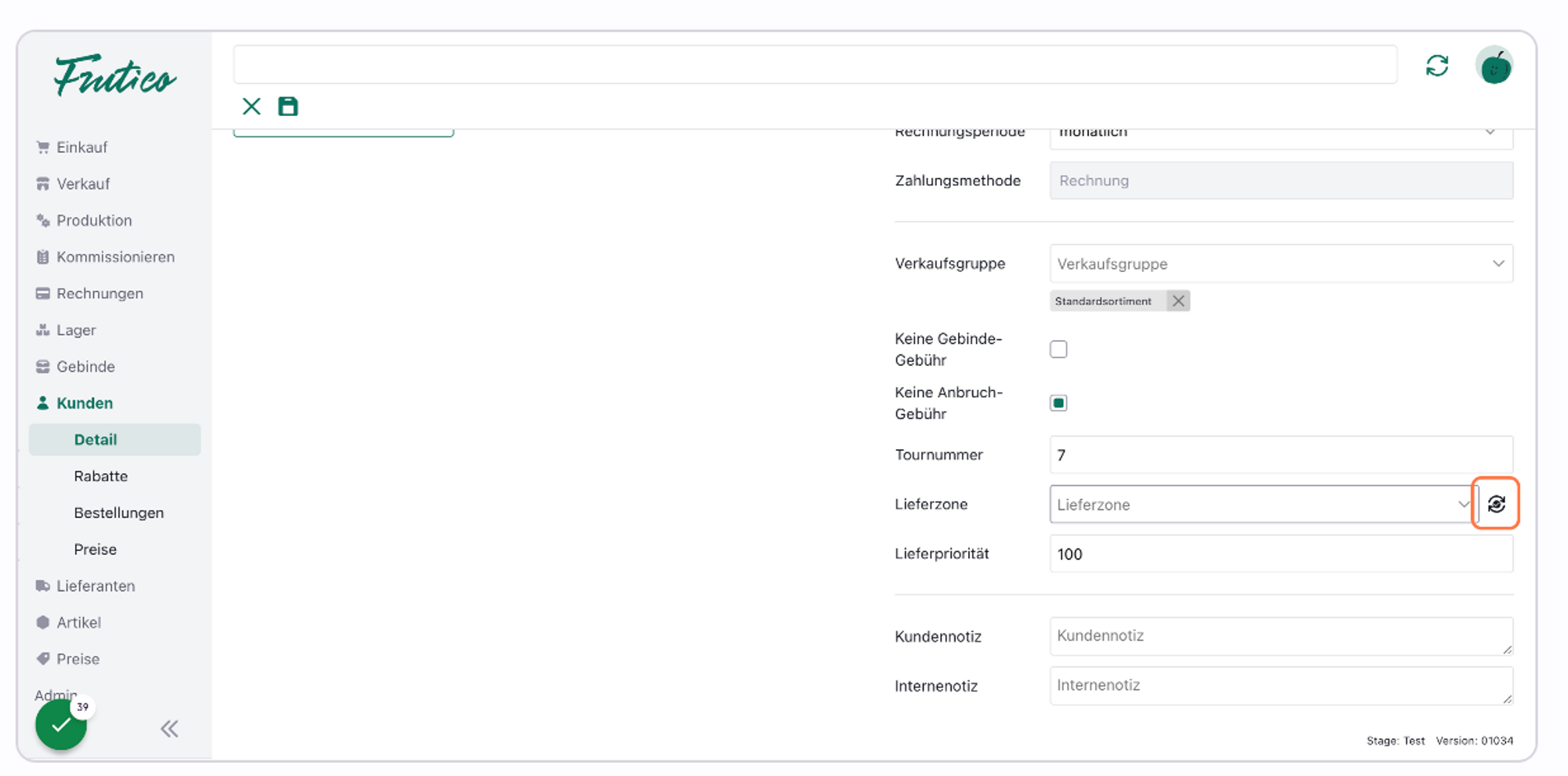Click the green checkmark tasks badge
This screenshot has width=1568, height=776.
(61, 725)
